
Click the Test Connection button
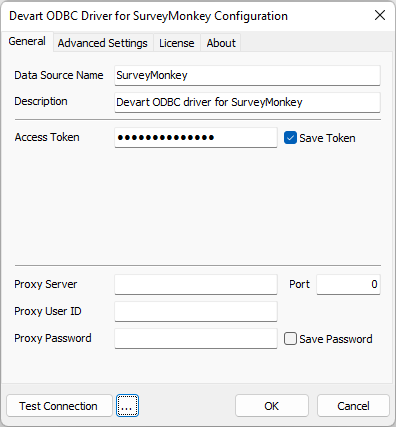pyautogui.click(x=59, y=406)
